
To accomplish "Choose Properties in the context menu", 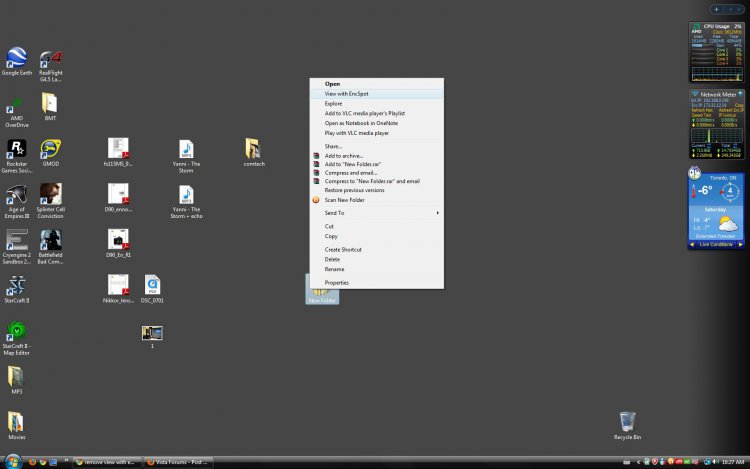I will 377,283.
